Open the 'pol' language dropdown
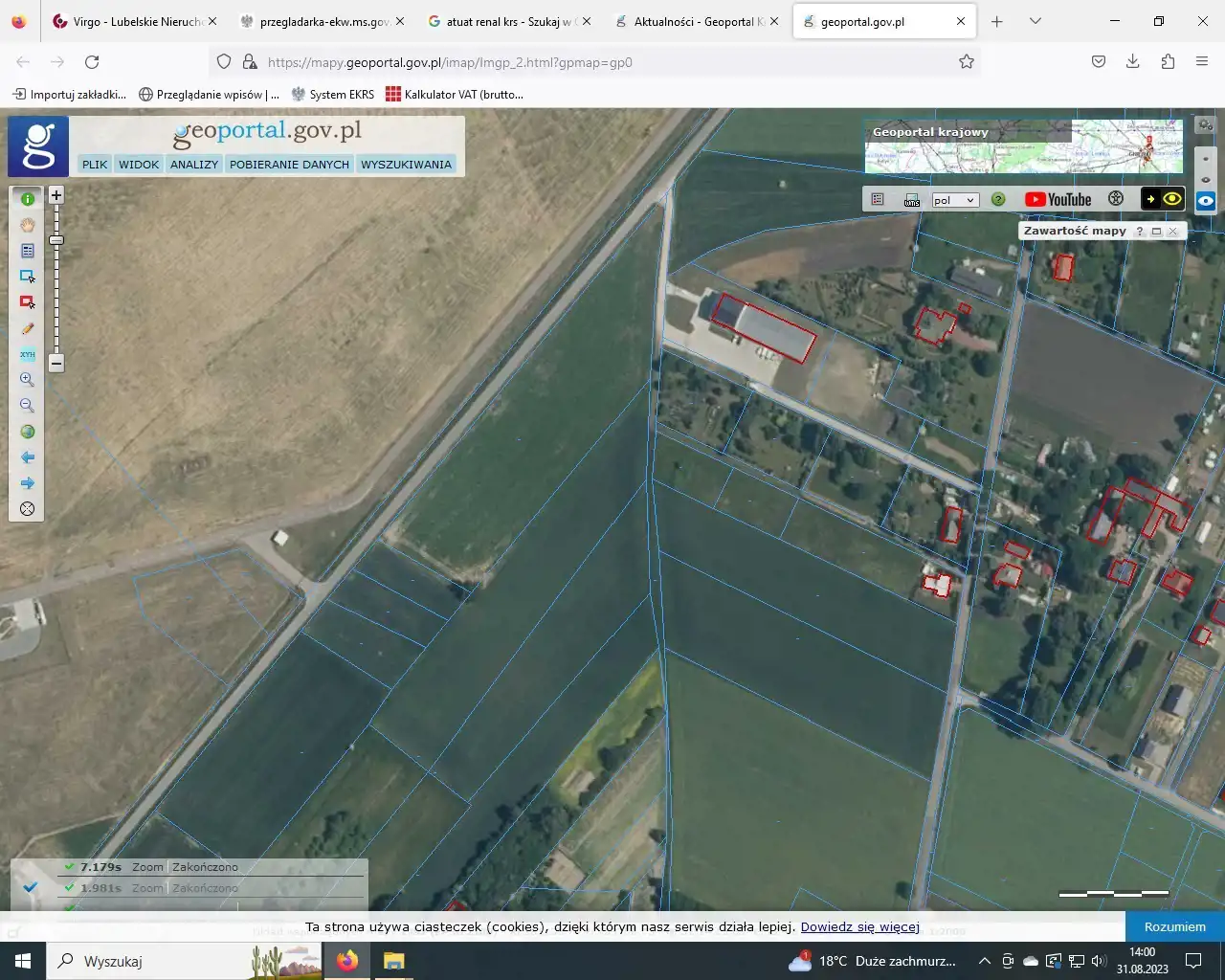Viewport: 1225px width, 980px height. [x=955, y=200]
